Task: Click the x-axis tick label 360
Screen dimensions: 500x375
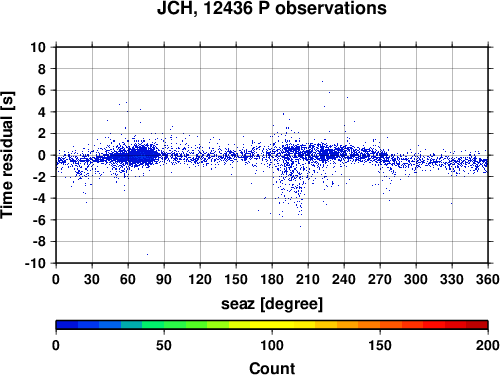Action: [x=487, y=279]
